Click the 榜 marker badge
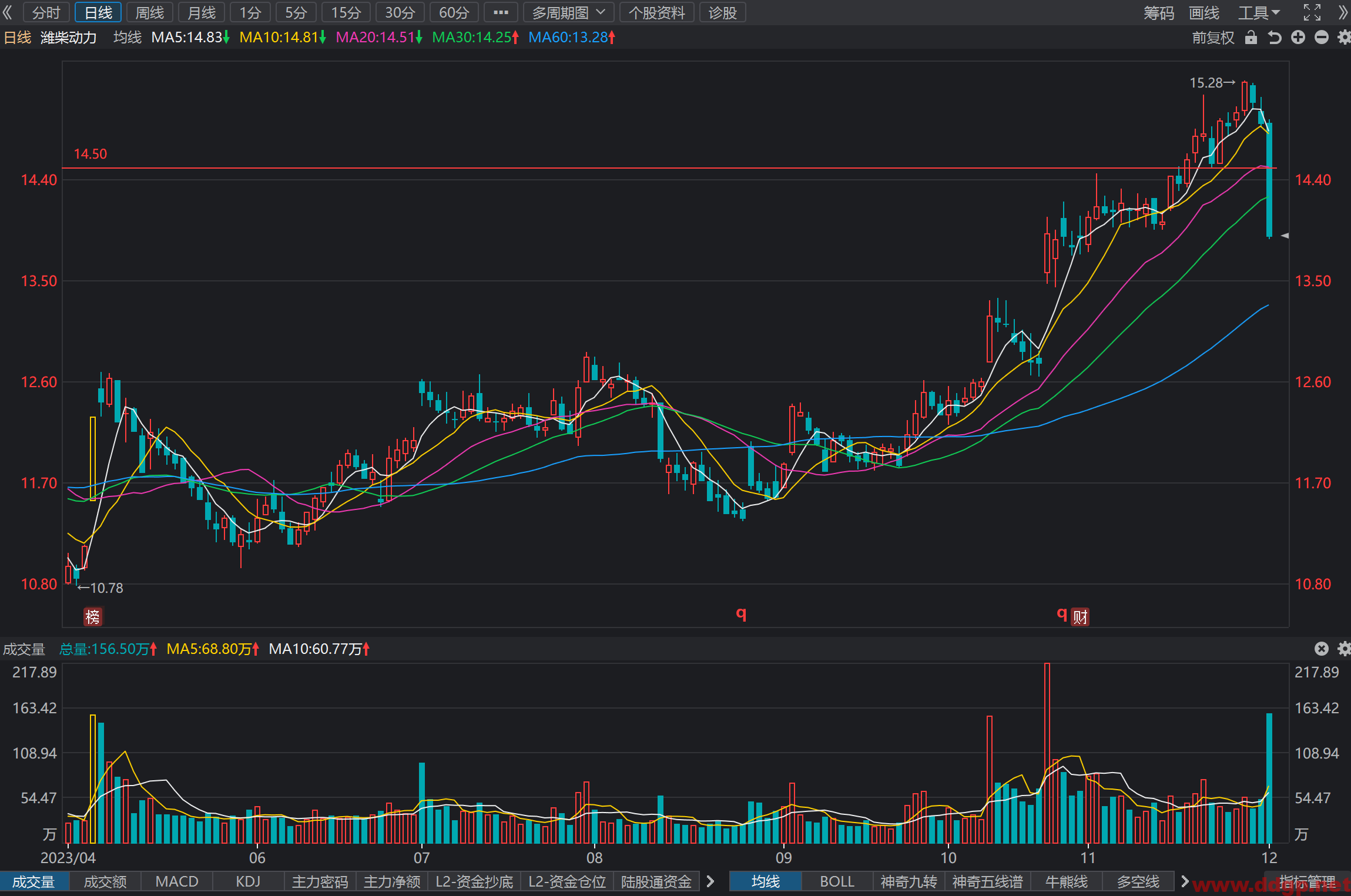 tap(93, 616)
